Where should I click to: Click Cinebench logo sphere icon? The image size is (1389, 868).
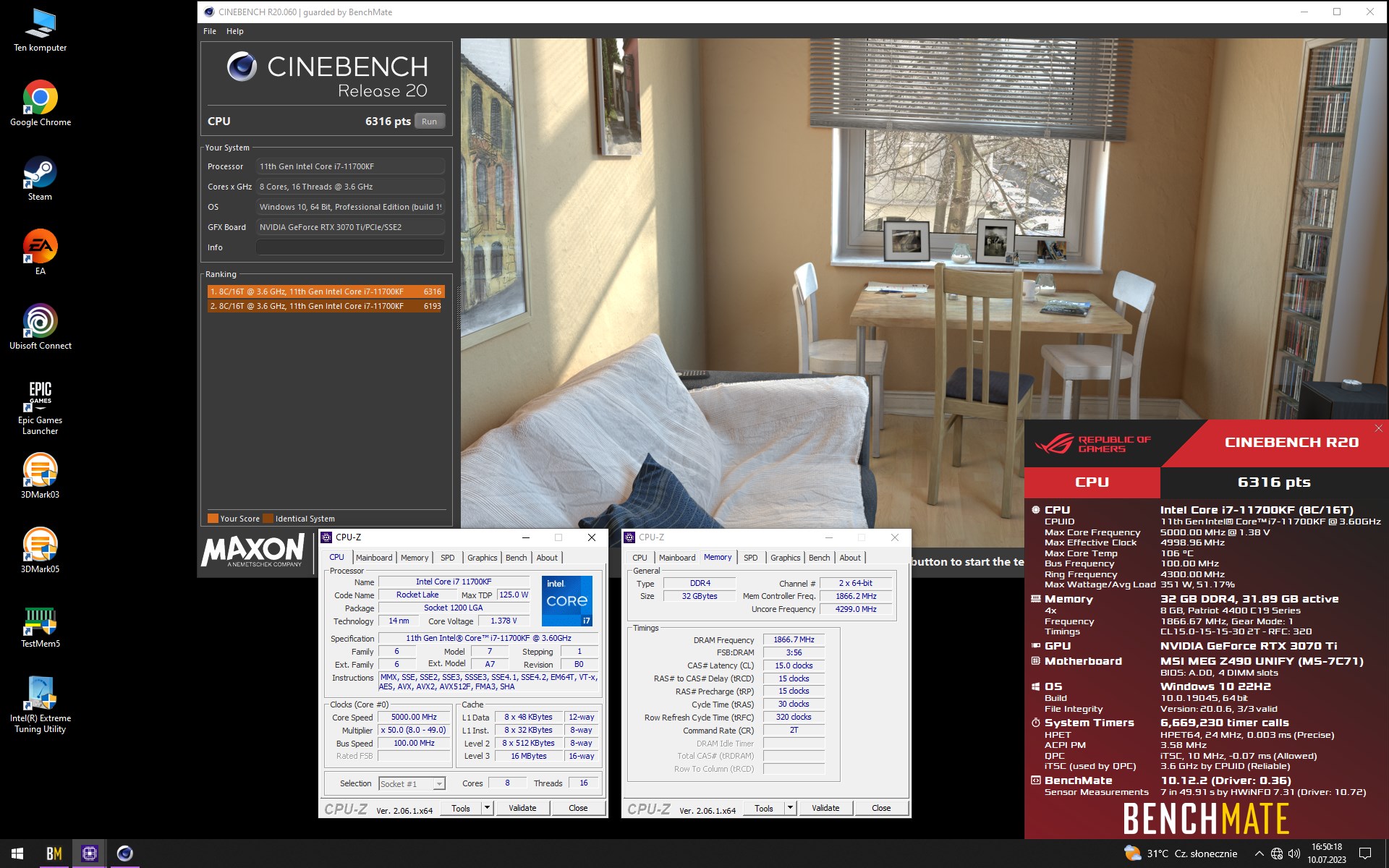click(x=242, y=67)
